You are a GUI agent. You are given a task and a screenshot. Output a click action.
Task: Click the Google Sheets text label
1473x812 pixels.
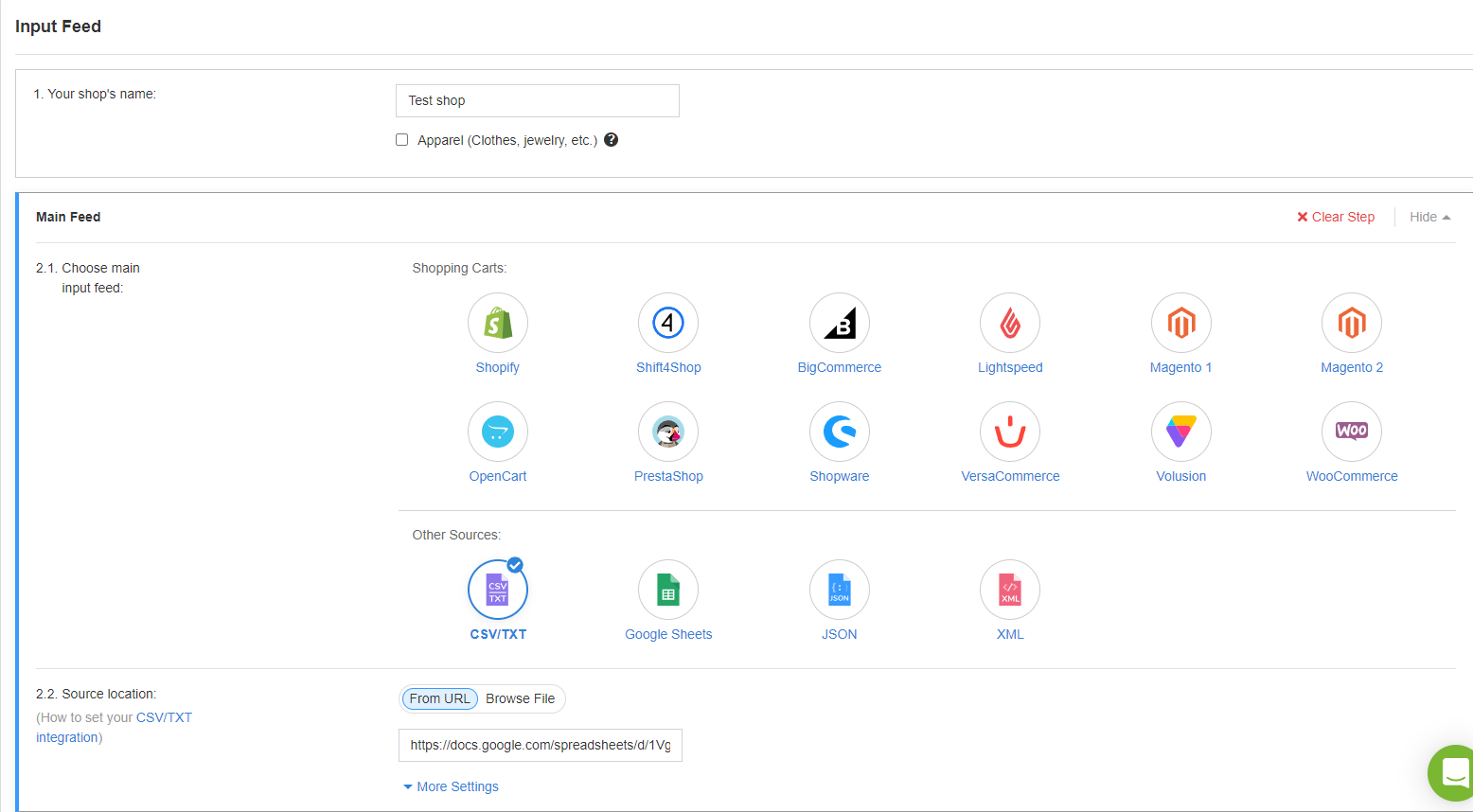click(x=668, y=634)
